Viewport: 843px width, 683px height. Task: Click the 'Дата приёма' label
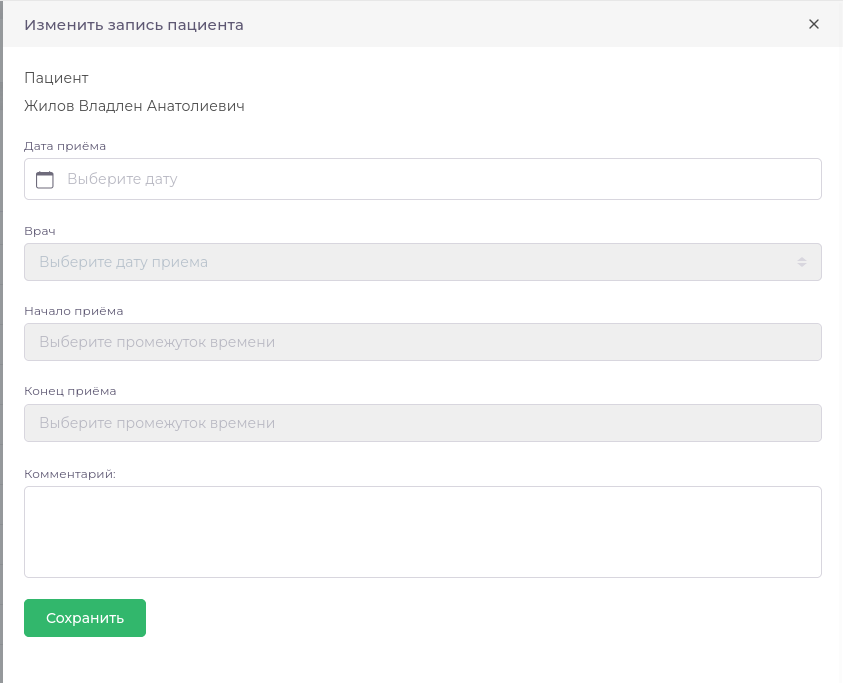pos(65,146)
